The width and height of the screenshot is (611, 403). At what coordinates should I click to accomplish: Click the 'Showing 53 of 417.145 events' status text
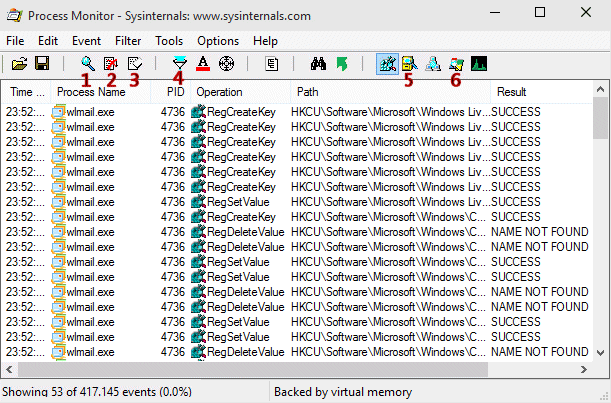coord(97,392)
